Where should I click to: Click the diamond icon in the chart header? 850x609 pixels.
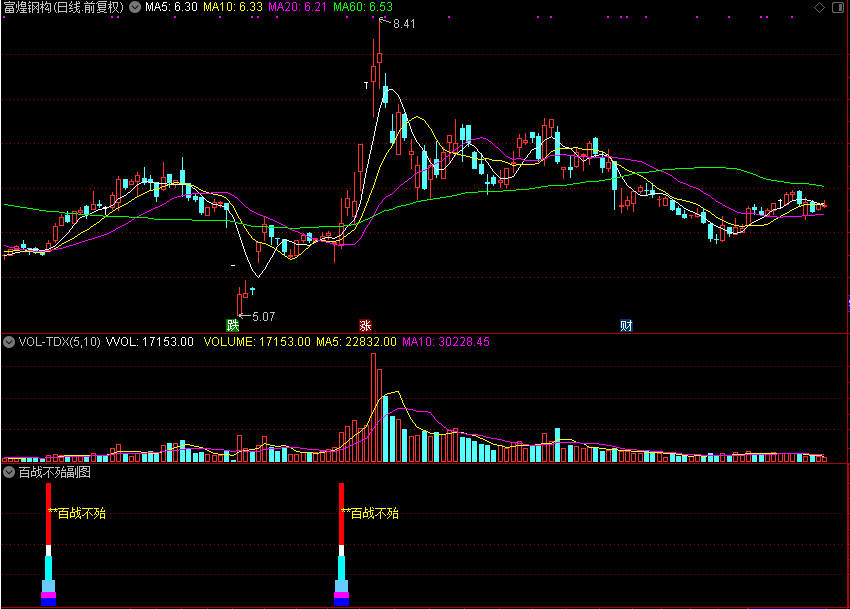(819, 7)
